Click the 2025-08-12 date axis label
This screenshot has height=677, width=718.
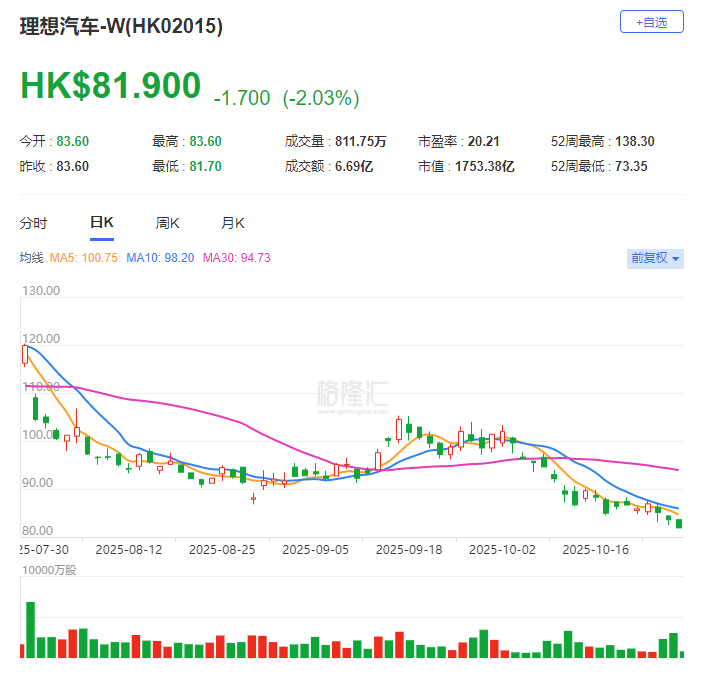(128, 549)
